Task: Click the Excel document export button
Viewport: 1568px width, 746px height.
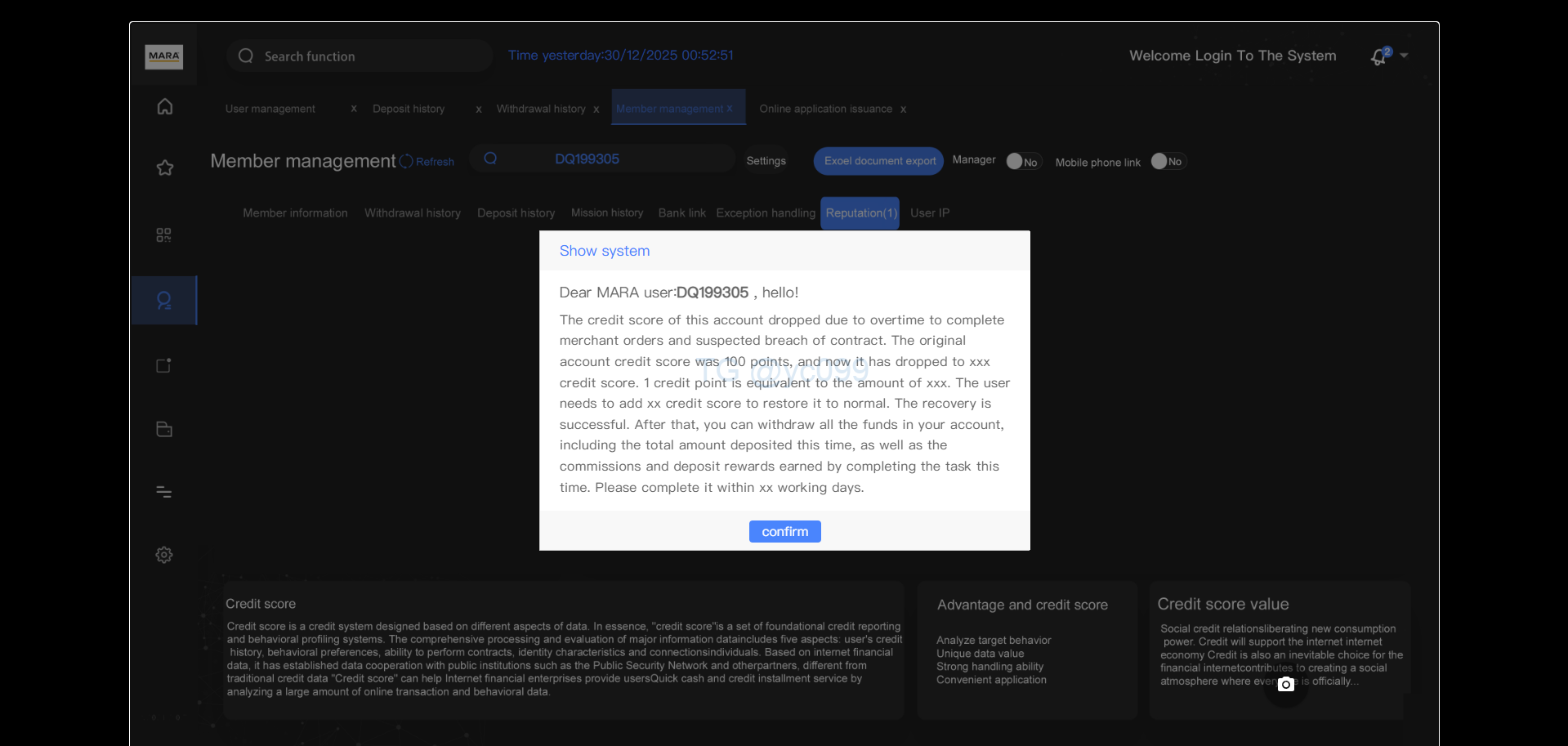Action: pos(878,161)
